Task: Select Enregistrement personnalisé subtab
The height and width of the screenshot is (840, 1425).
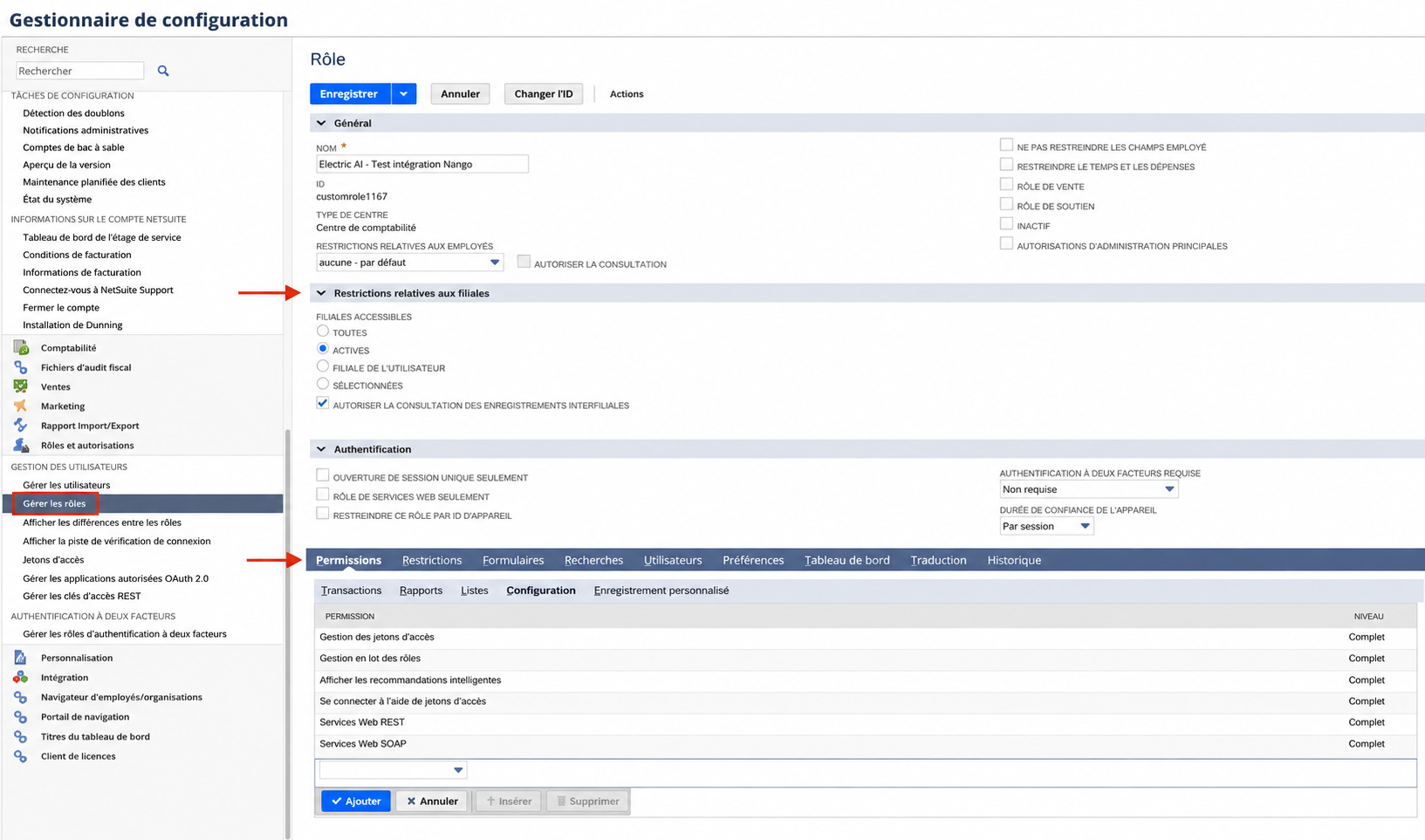Action: click(661, 591)
